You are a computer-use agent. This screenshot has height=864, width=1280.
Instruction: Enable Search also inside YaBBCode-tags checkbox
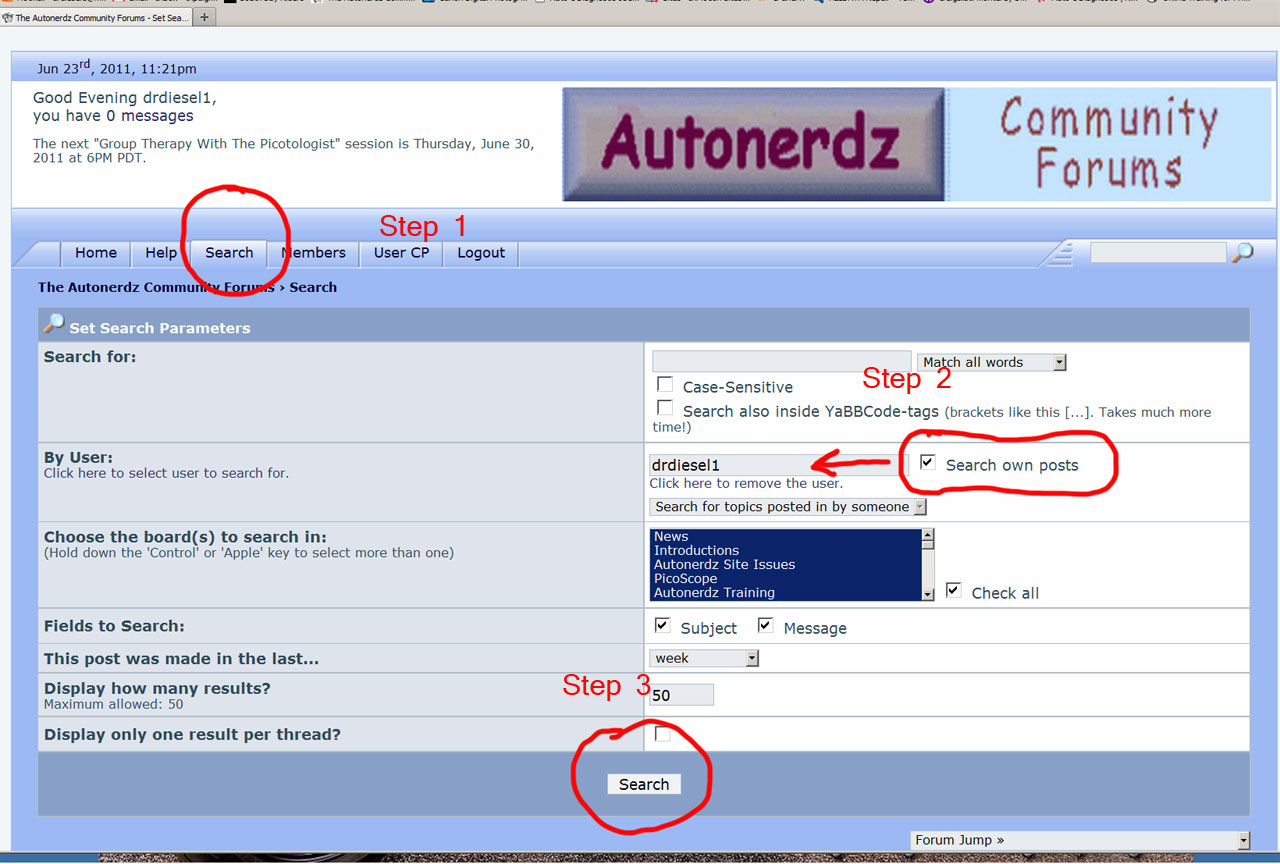pyautogui.click(x=664, y=407)
